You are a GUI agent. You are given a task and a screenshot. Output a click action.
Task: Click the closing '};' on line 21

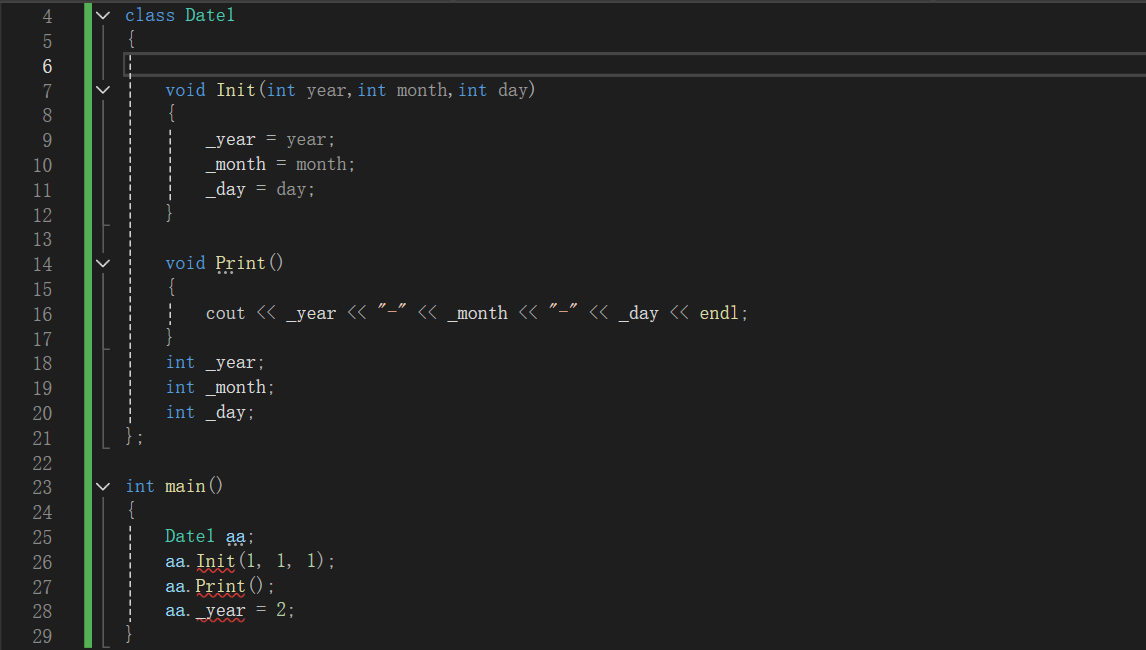(134, 437)
